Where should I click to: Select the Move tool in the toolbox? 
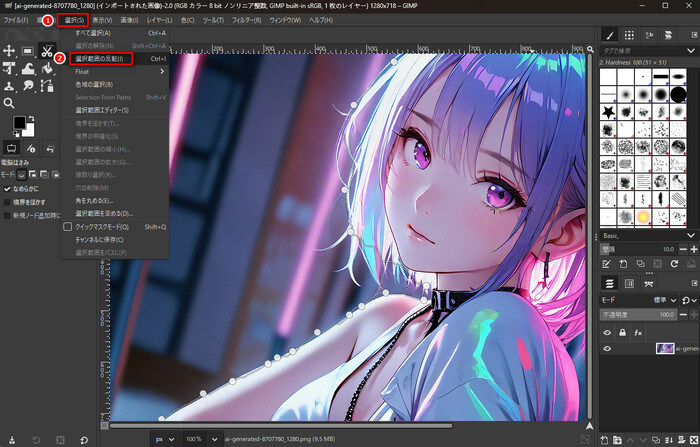tap(9, 51)
